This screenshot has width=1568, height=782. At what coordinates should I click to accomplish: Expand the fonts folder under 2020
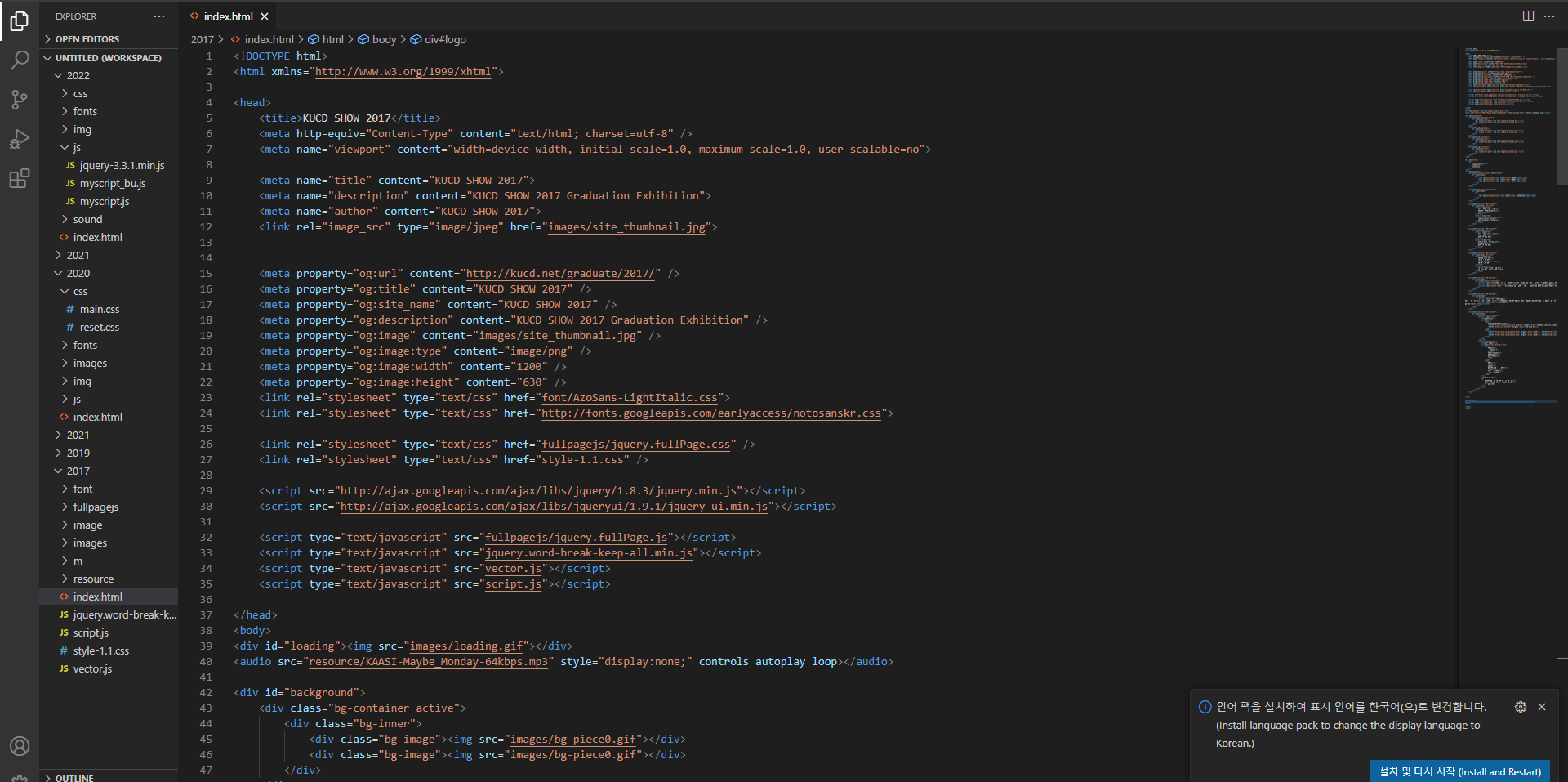[x=109, y=345]
